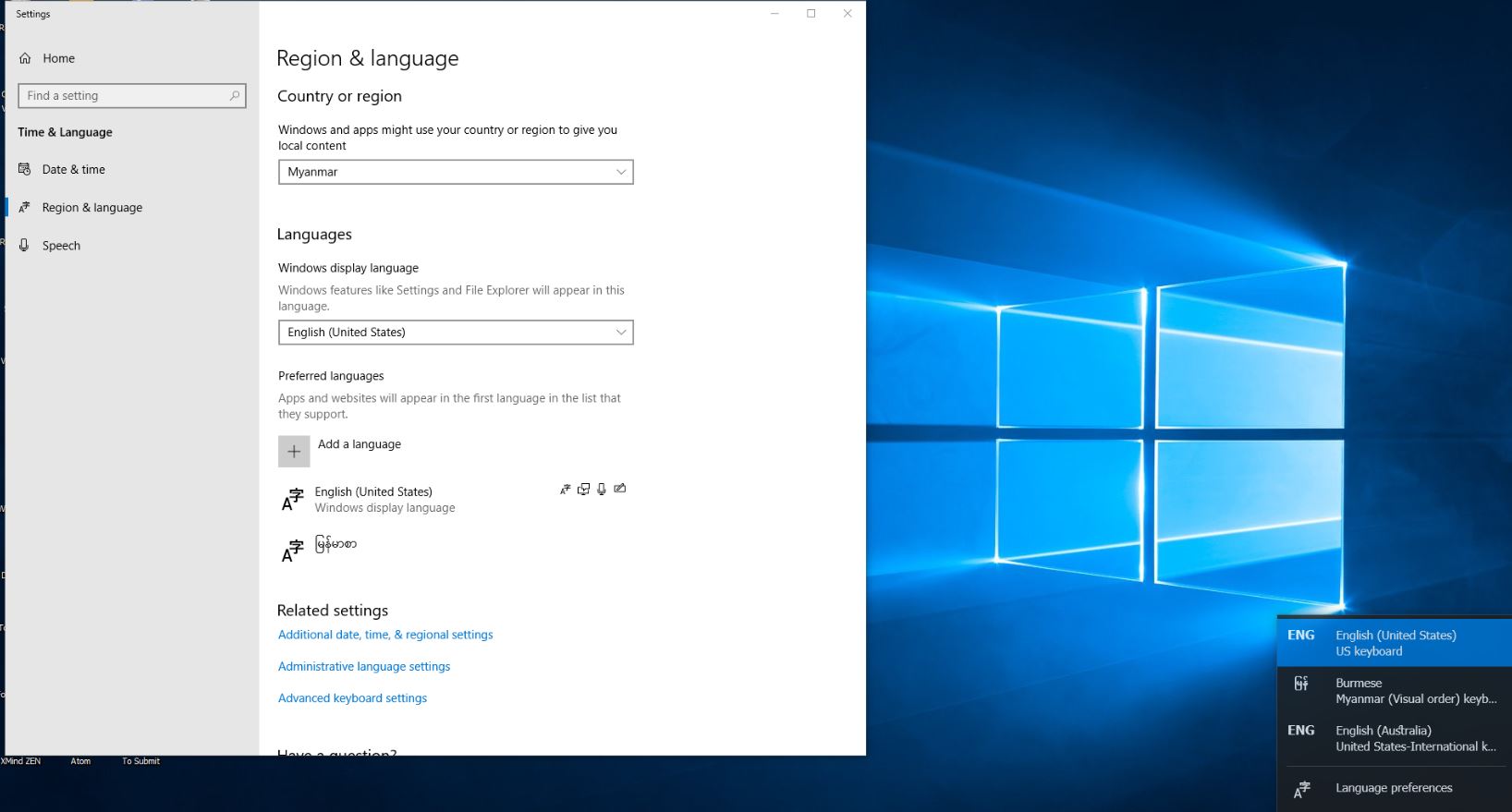Viewport: 1512px width, 812px height.
Task: Open Administrative language settings link
Action: click(364, 666)
